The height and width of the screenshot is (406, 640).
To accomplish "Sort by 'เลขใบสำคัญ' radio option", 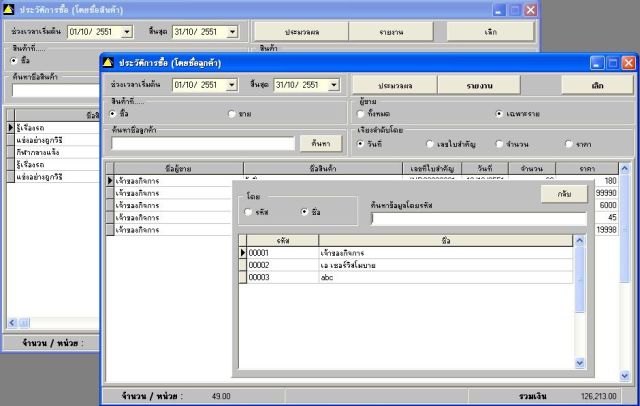I will pos(430,144).
